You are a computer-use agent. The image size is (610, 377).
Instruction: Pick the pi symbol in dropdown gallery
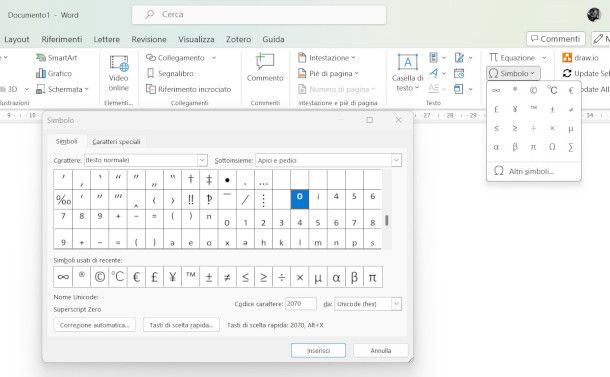[x=533, y=147]
